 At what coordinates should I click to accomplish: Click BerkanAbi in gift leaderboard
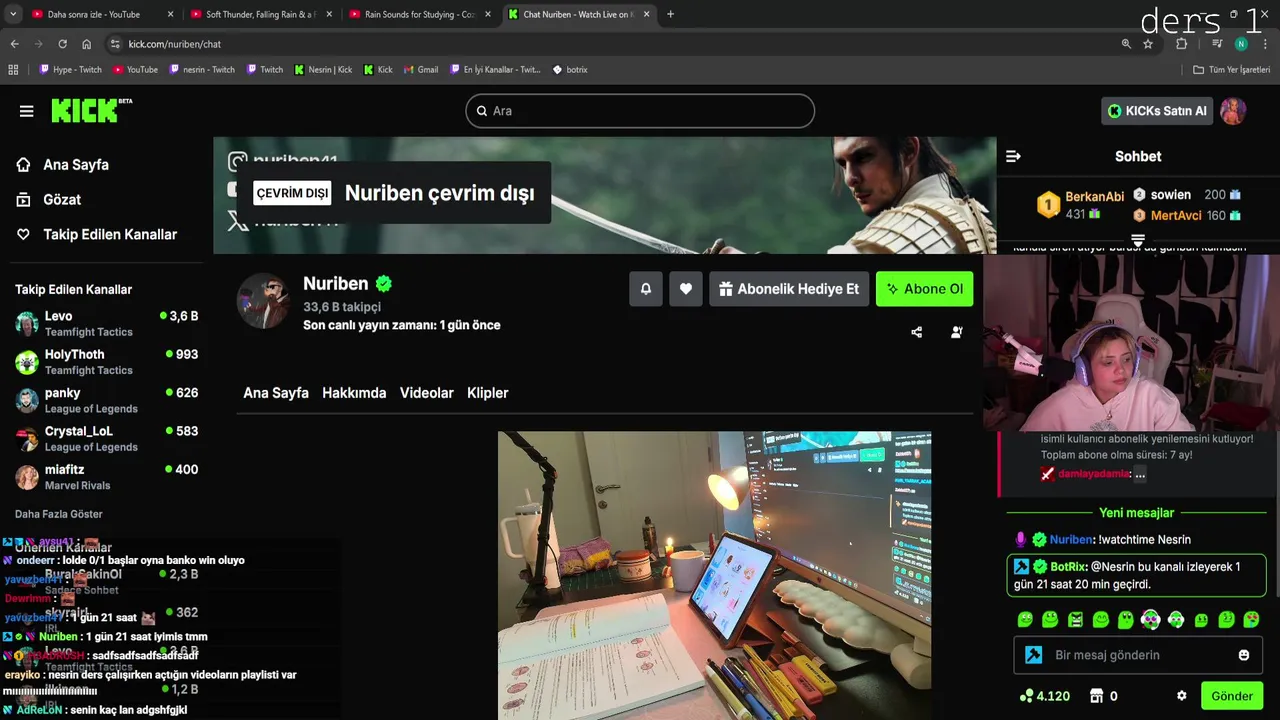pos(1095,197)
